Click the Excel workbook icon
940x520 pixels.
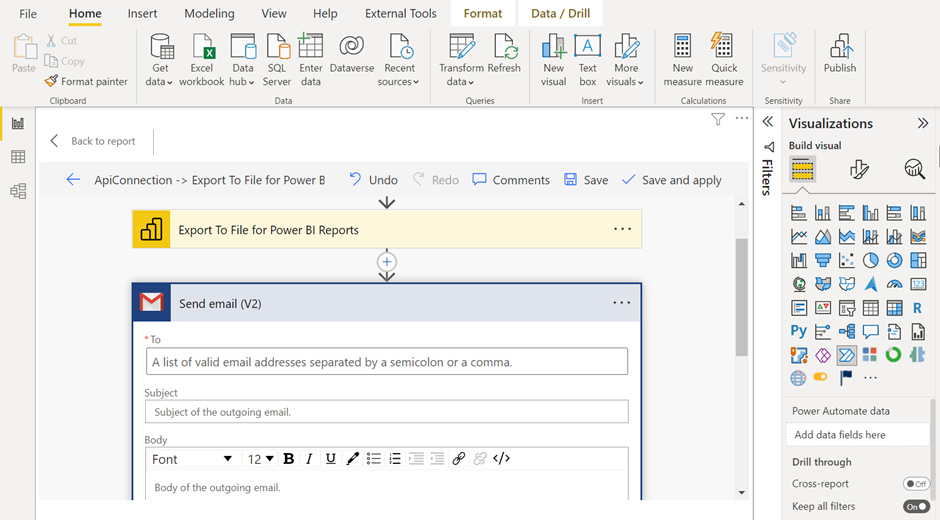[201, 60]
